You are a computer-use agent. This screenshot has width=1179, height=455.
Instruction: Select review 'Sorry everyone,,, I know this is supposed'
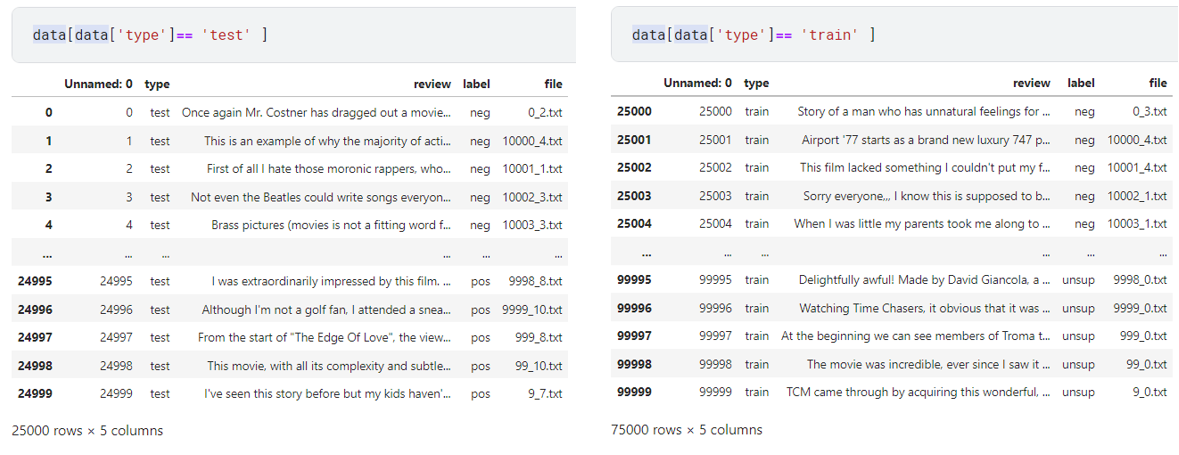tap(927, 196)
